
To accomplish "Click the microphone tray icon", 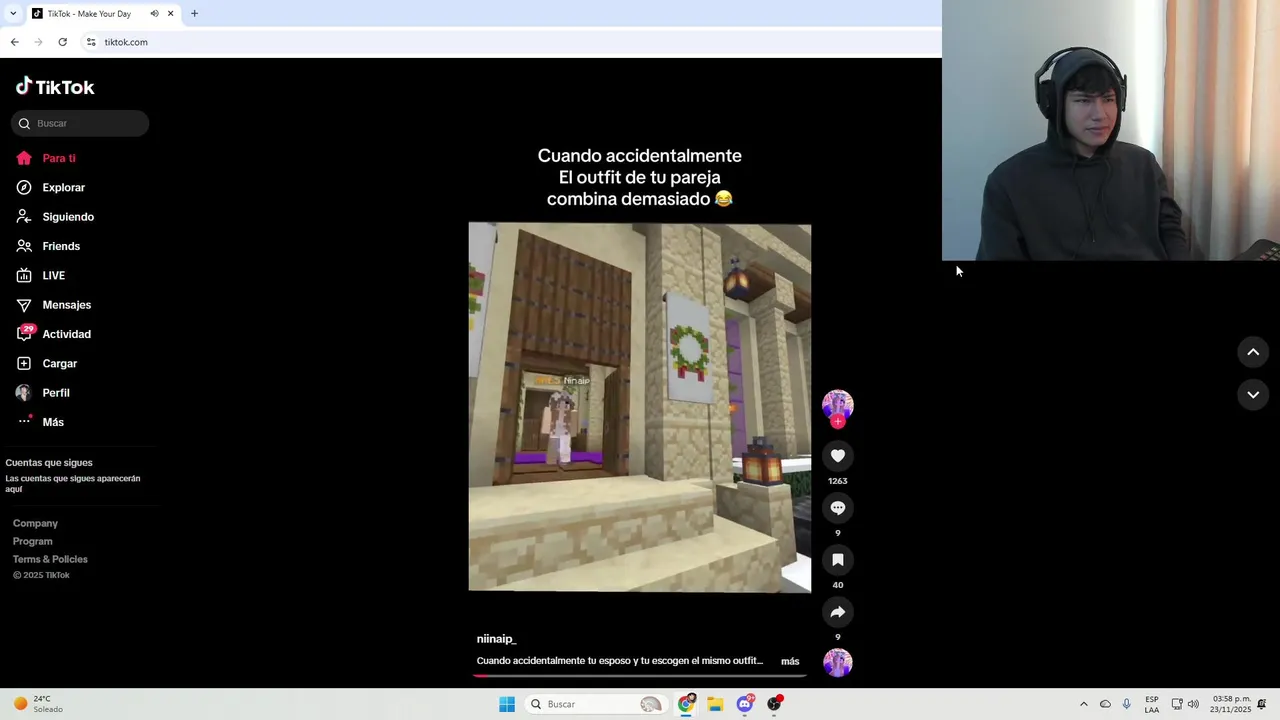I will (x=1126, y=704).
